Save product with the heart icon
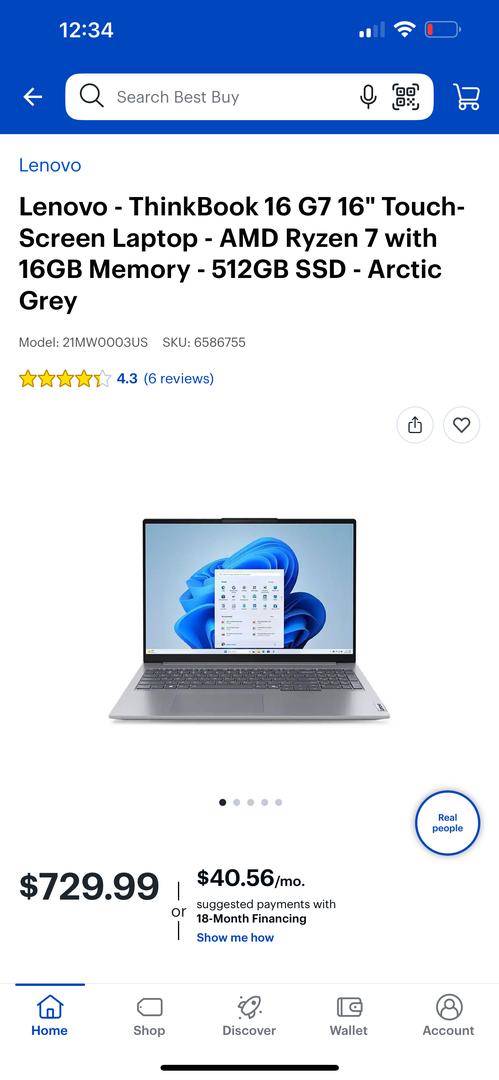499x1080 pixels. click(x=461, y=425)
